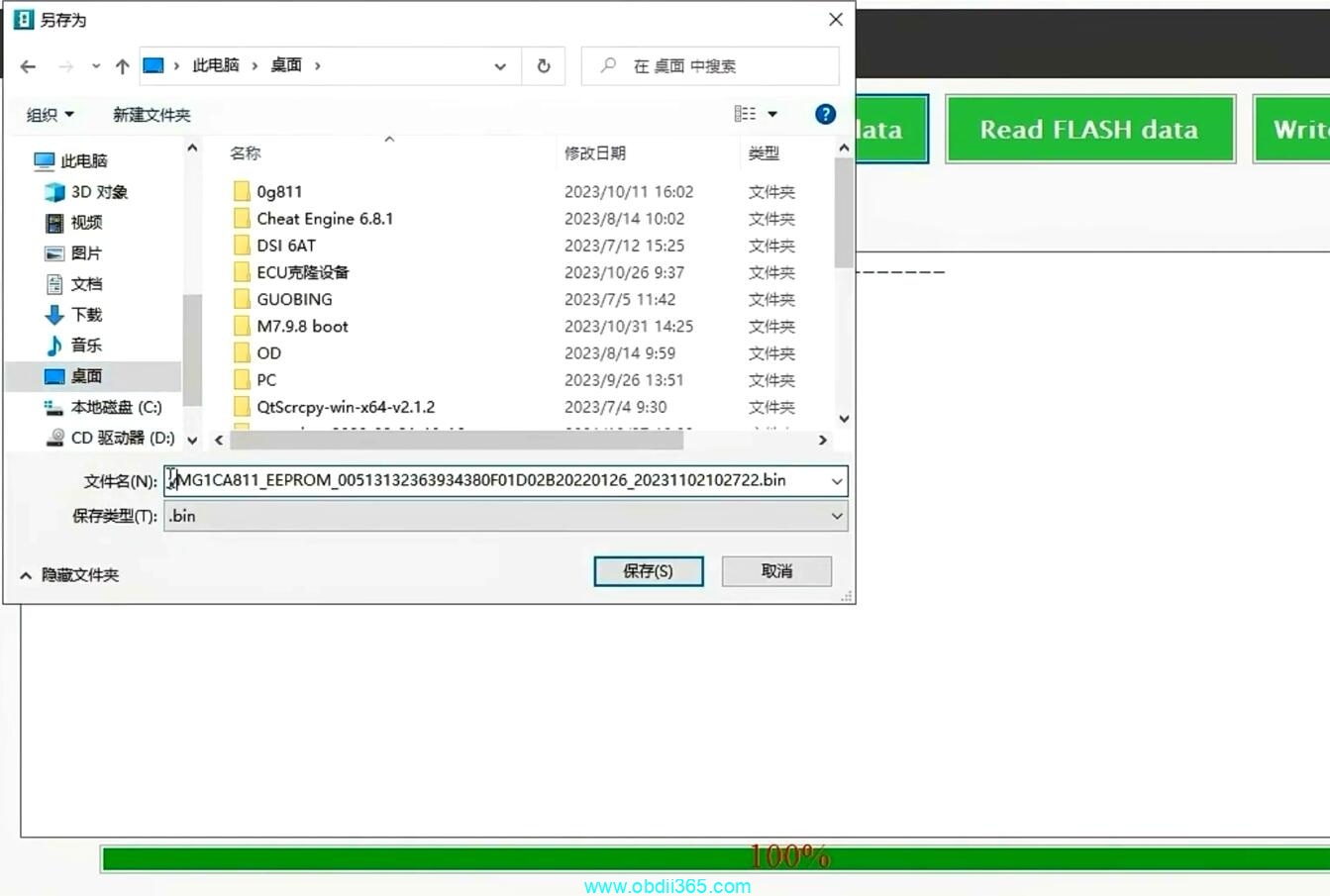Click the file list vertical scrollbar
Screen dimensions: 1330x896
click(x=844, y=213)
